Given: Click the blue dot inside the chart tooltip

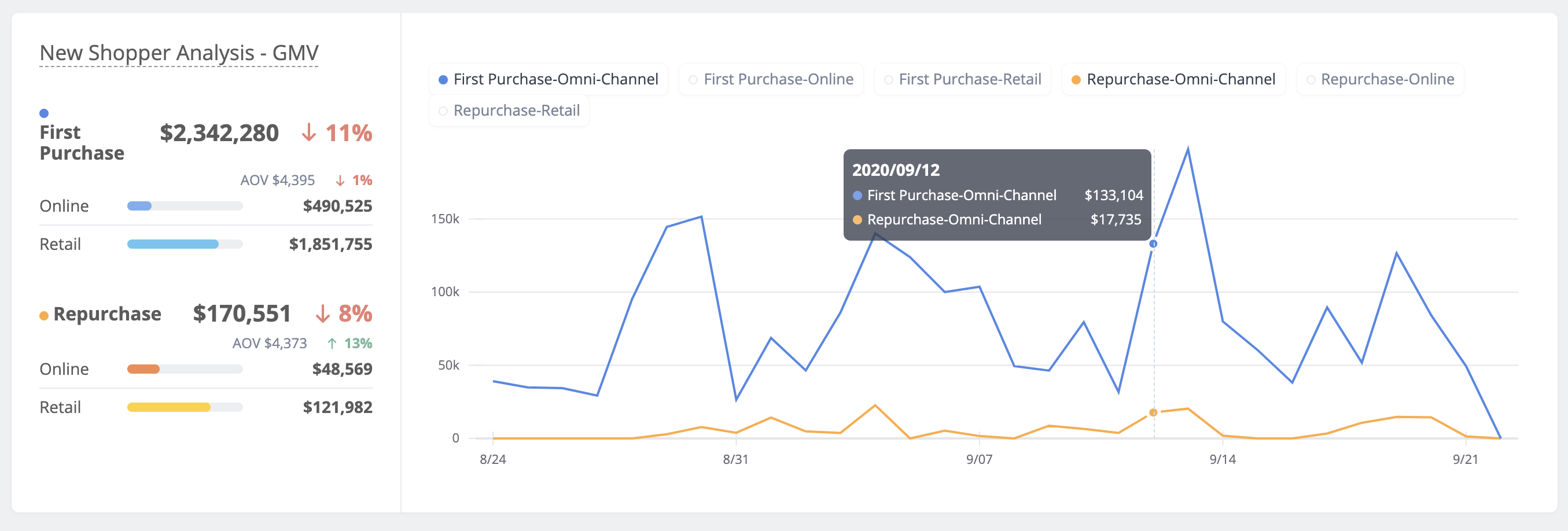Looking at the screenshot, I should (857, 196).
